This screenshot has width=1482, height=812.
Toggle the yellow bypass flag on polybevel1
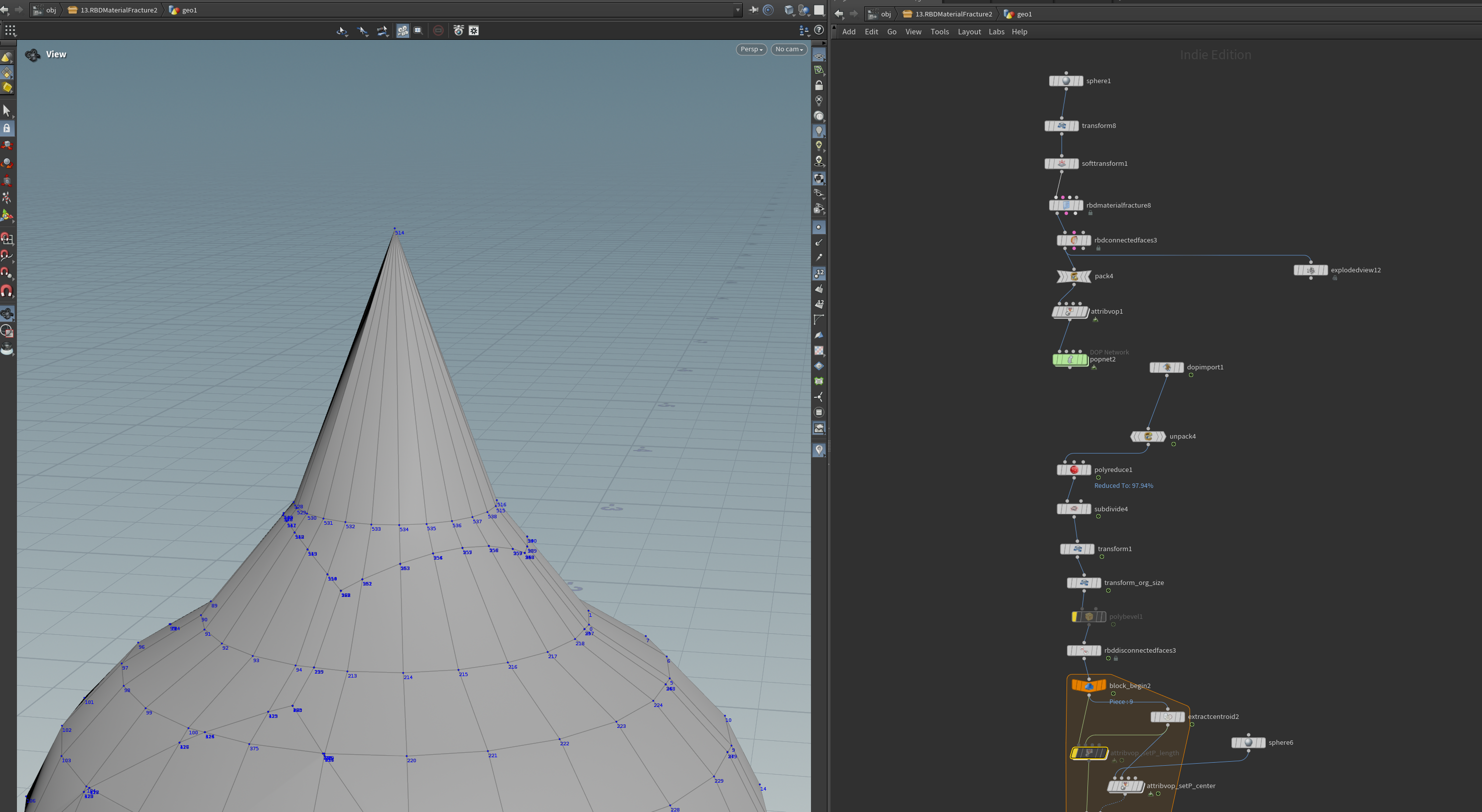point(1075,616)
